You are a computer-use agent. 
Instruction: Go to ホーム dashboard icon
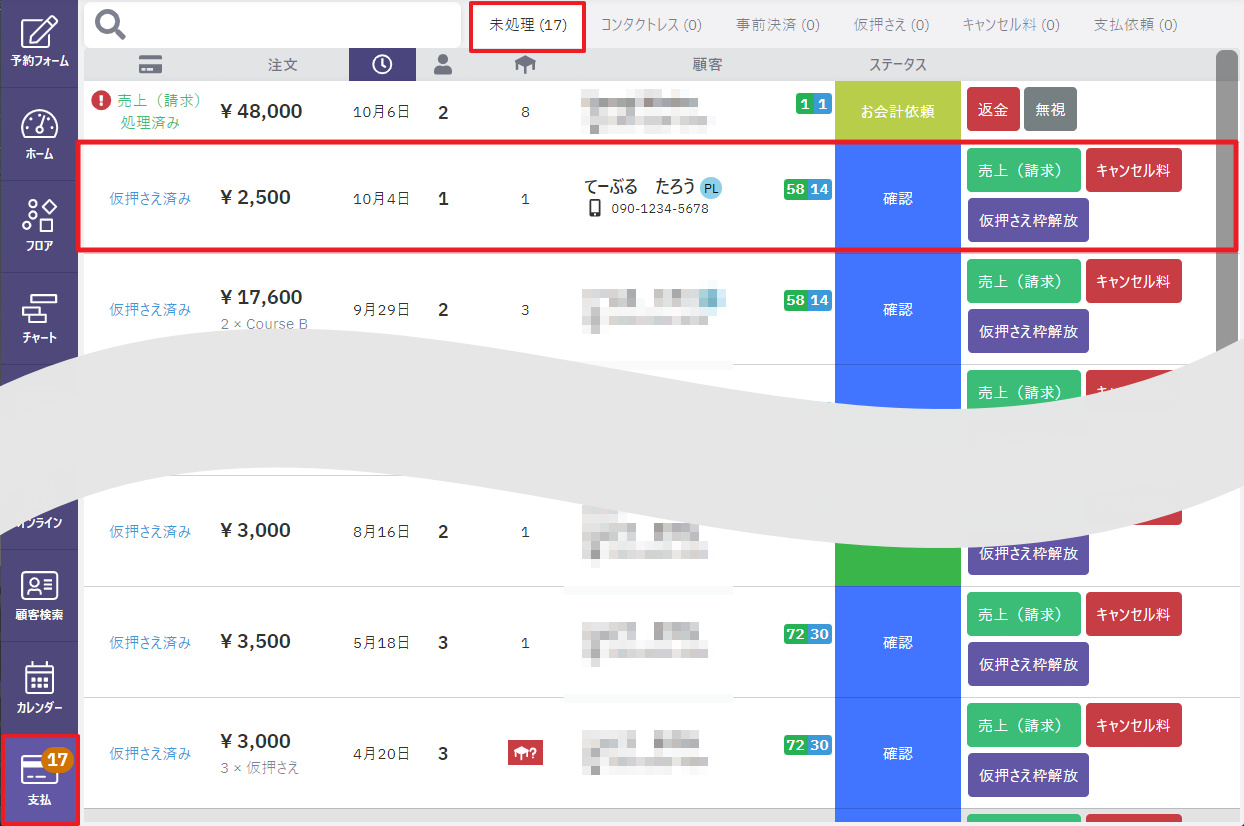(x=39, y=134)
